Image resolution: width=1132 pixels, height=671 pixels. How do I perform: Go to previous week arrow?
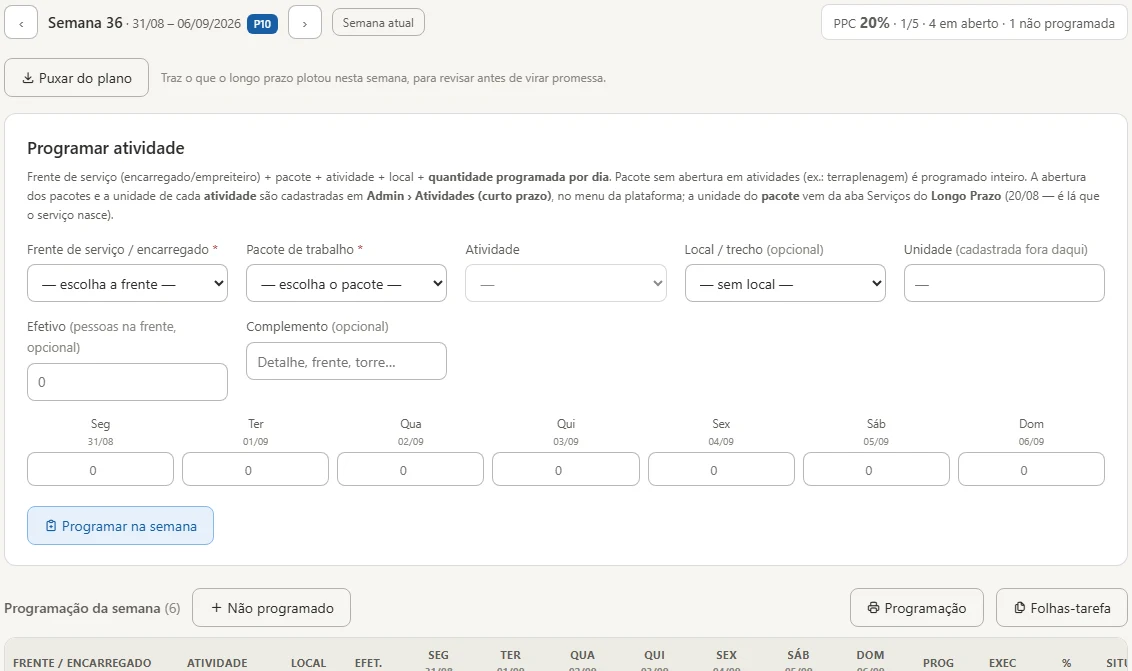(21, 23)
